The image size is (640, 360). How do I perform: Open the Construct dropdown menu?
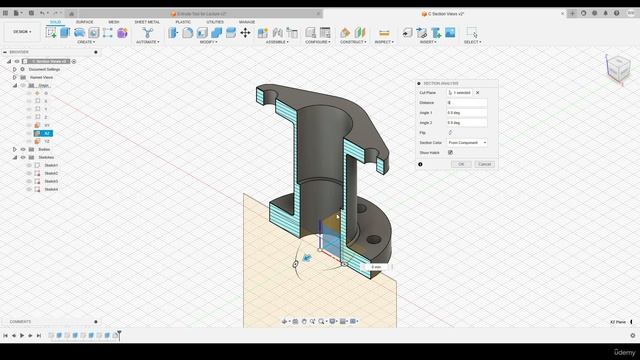353,42
